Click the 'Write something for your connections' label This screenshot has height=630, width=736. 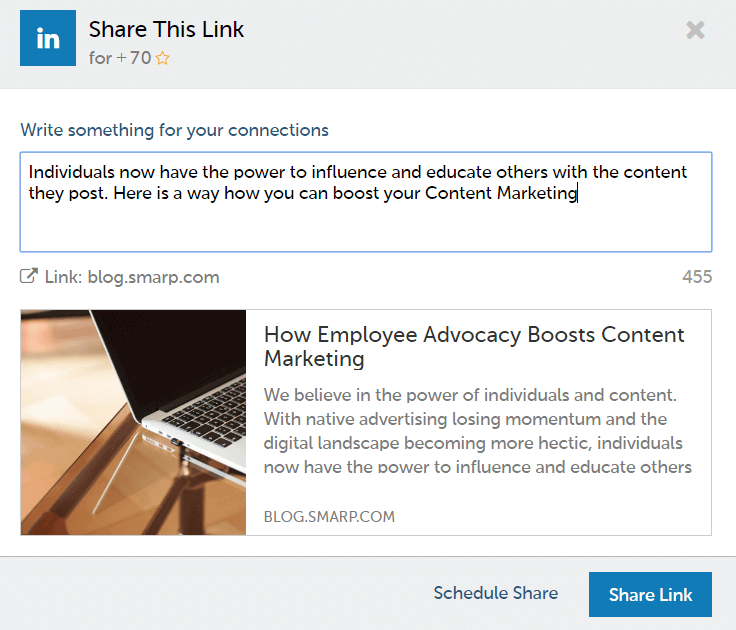tap(174, 130)
